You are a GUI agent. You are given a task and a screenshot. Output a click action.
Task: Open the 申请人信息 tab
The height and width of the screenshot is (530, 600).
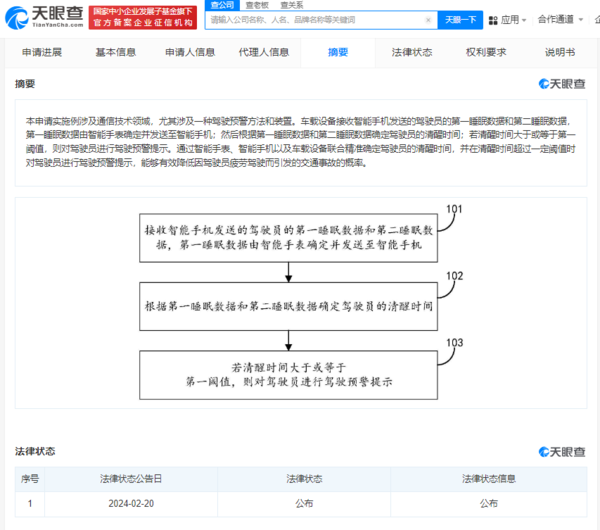(190, 52)
